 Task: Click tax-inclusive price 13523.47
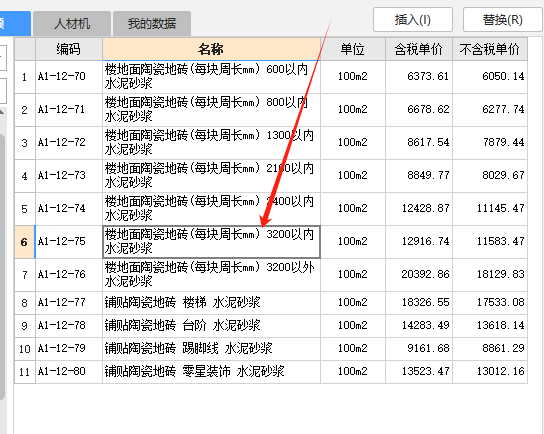tap(419, 372)
